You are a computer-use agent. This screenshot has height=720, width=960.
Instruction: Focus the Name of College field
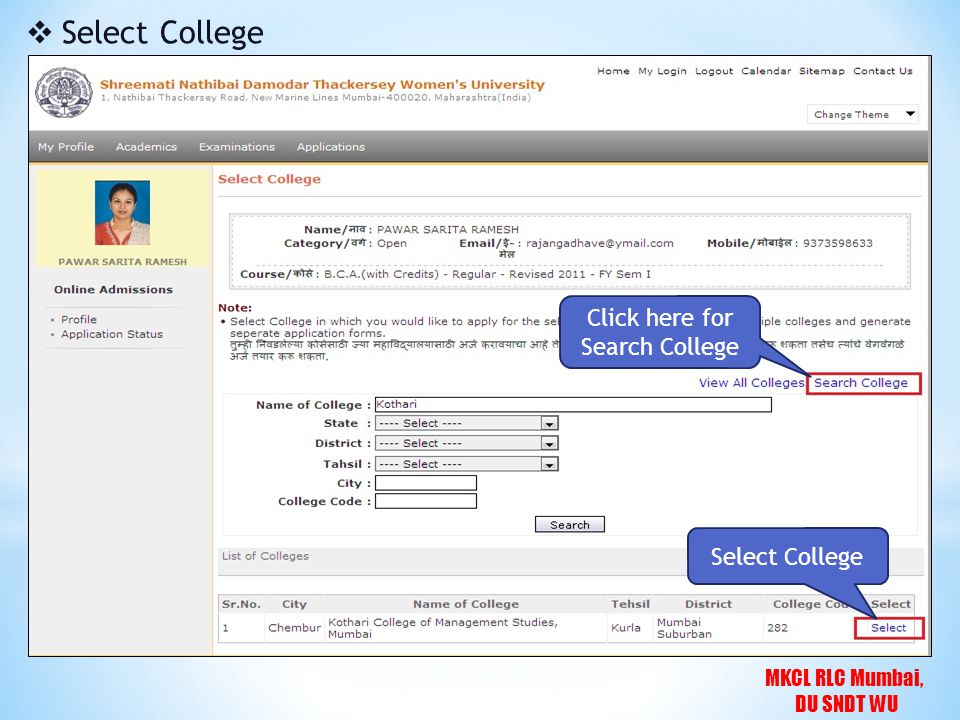573,404
